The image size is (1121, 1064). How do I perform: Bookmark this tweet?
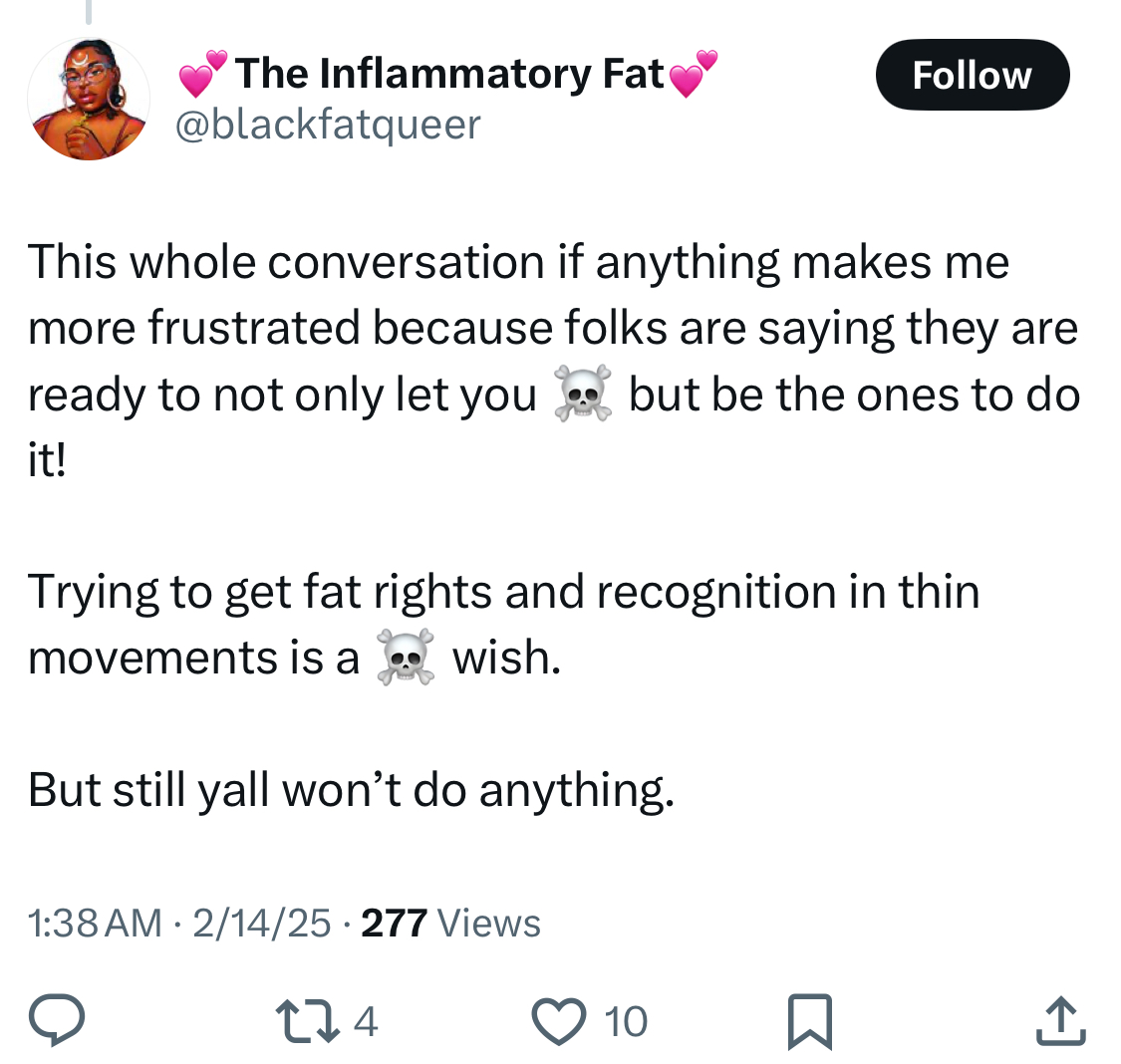point(809,1022)
